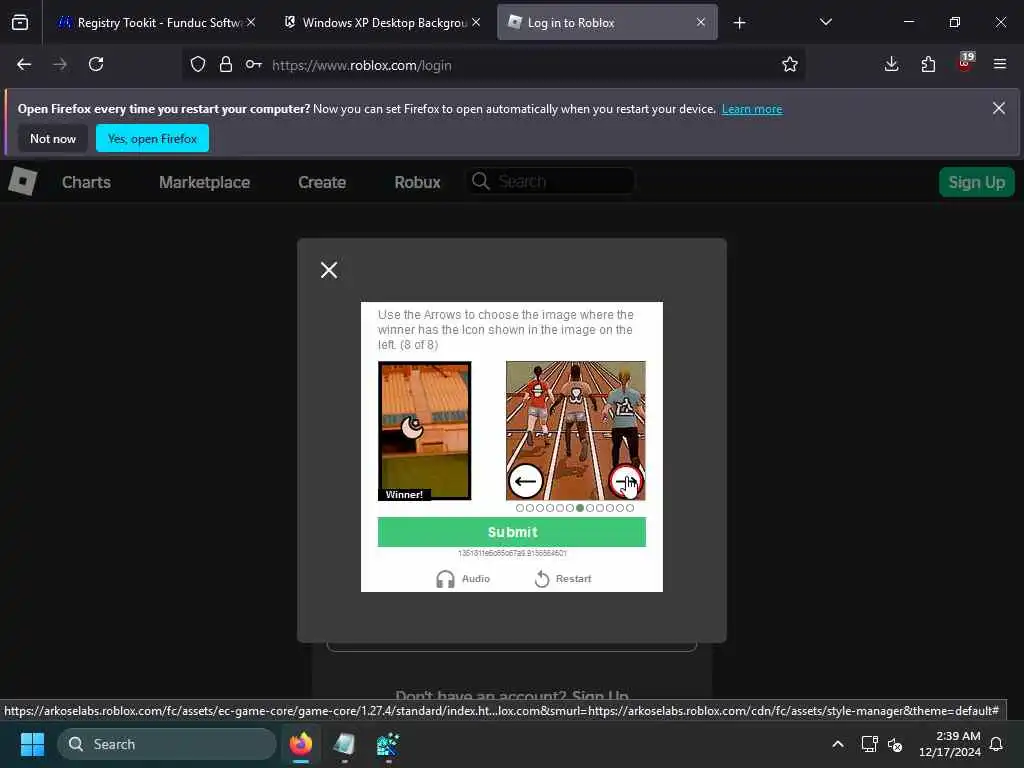Screen dimensions: 1024x768
Task: Open the notifications bell
Action: click(997, 744)
